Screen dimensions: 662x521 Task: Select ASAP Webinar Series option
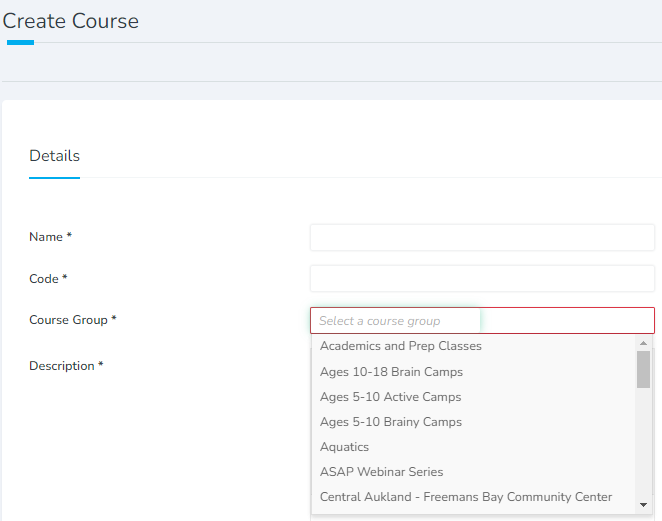(x=473, y=472)
